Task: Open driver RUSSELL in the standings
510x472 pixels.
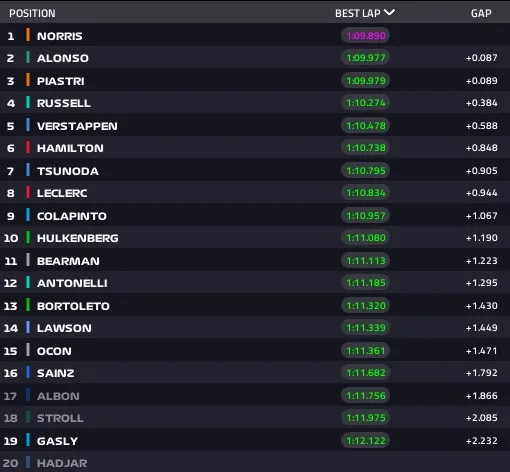Action: pos(64,103)
